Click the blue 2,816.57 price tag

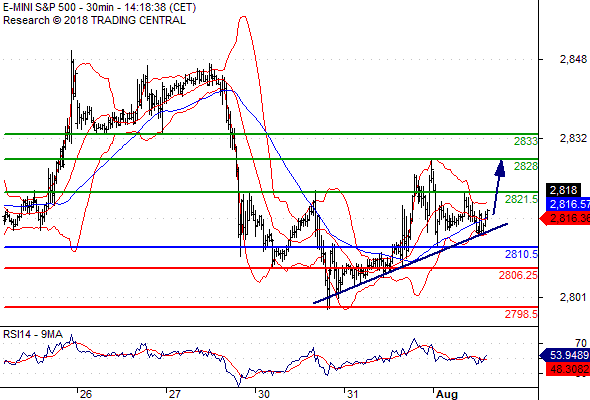pyautogui.click(x=568, y=204)
